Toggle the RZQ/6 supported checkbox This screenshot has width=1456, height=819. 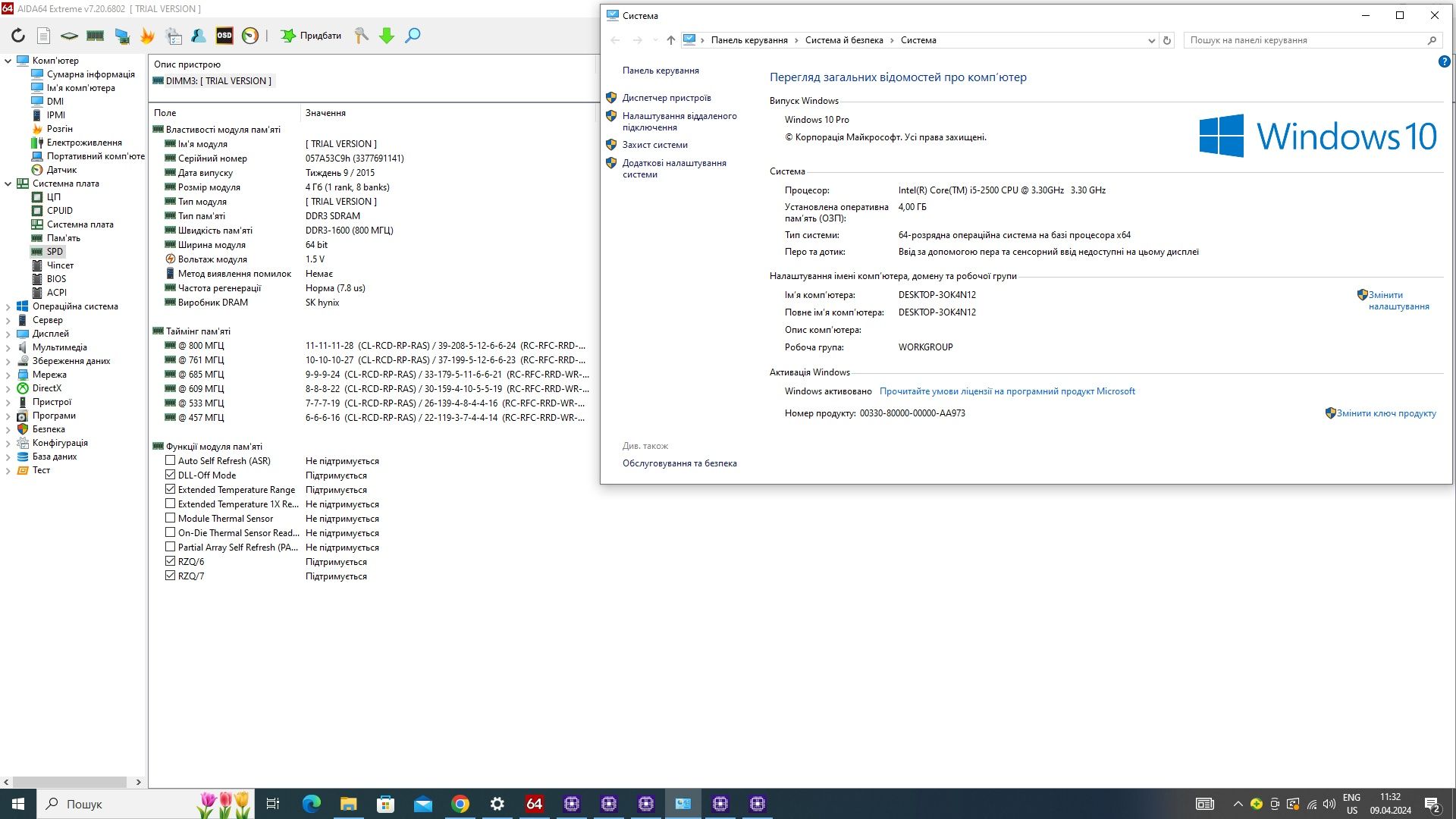170,561
